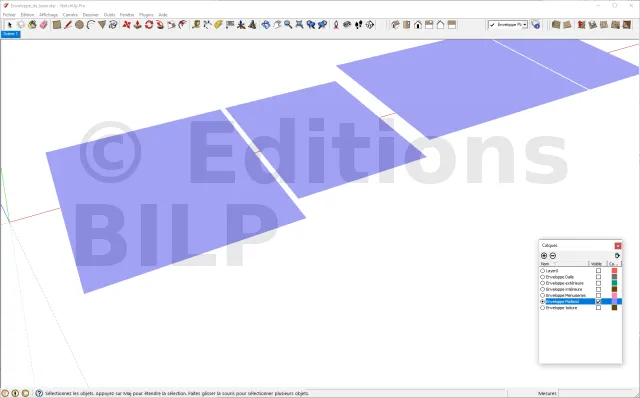This screenshot has height=398, width=640.
Task: Set Enveloppe toiture as active layer
Action: click(x=543, y=308)
